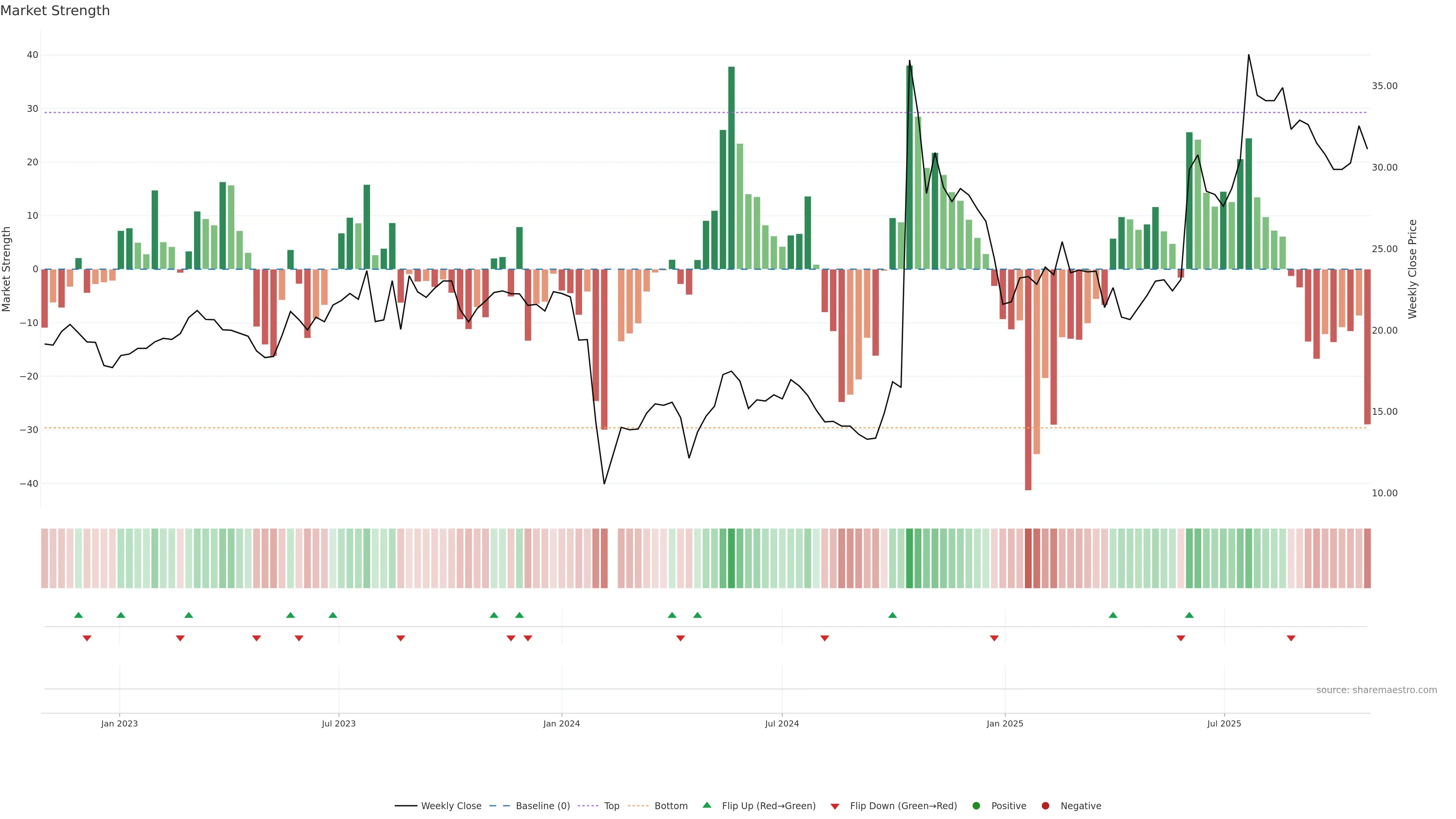Click the Weekly Close Price axis title
The width and height of the screenshot is (1456, 819).
pyautogui.click(x=1412, y=269)
